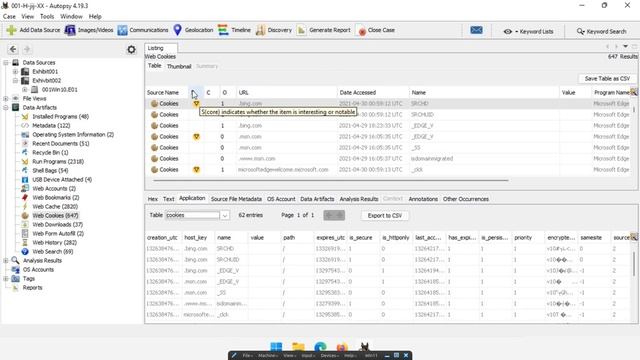640x360 pixels.
Task: Collapse the Data Artifacts node
Action: click(6, 108)
